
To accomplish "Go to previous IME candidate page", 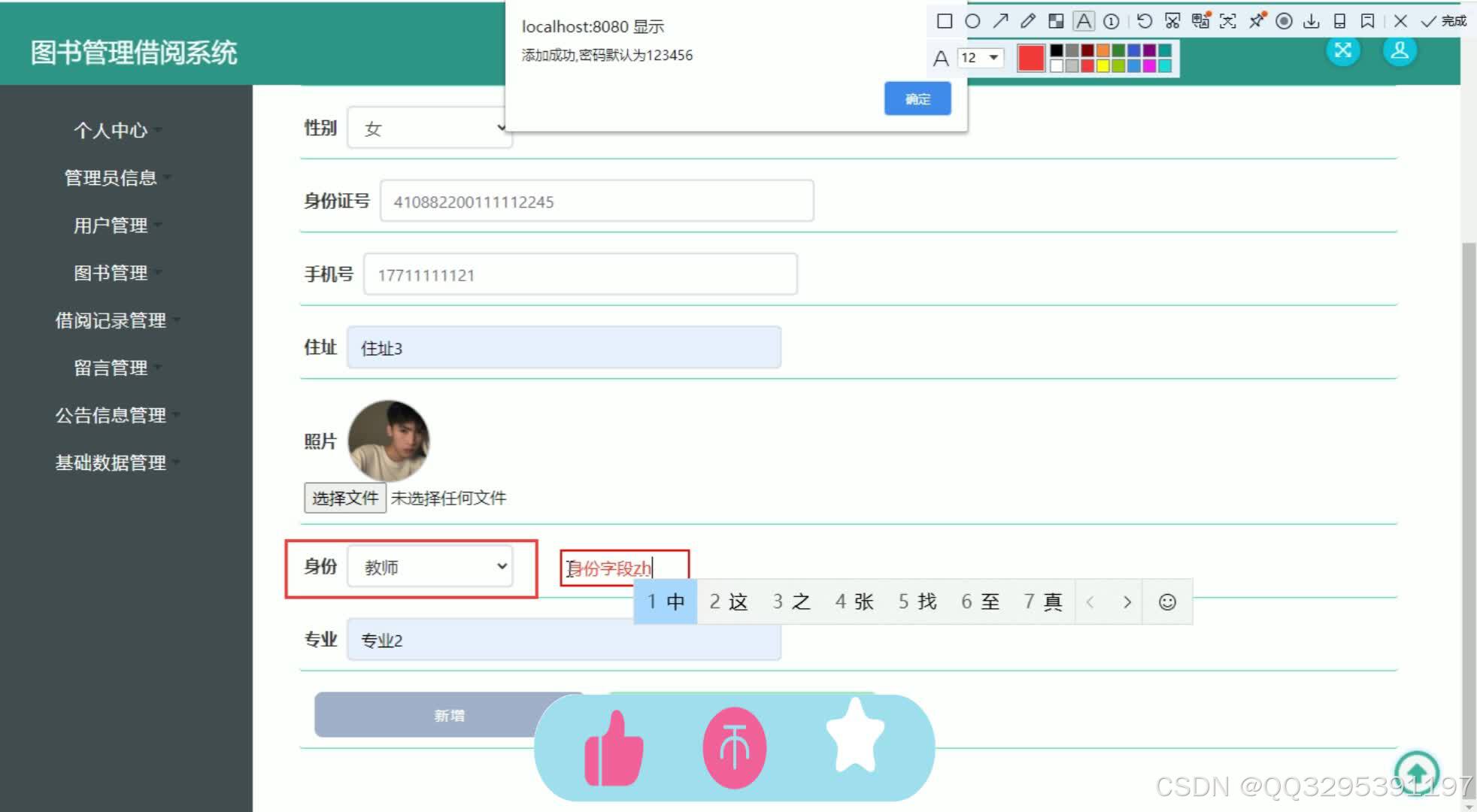I will [x=1090, y=602].
